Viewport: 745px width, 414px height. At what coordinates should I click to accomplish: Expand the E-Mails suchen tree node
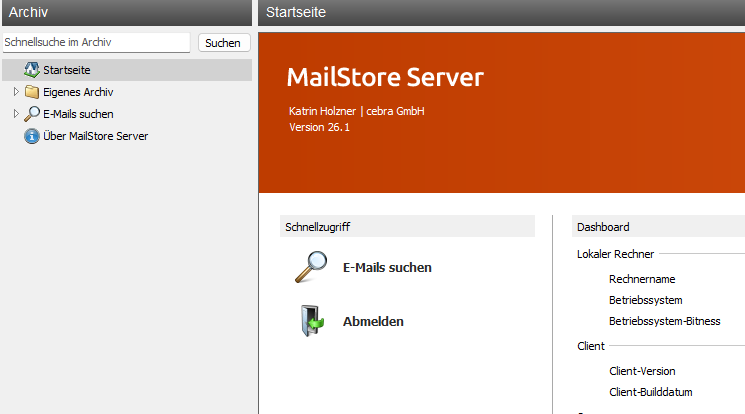(x=16, y=114)
